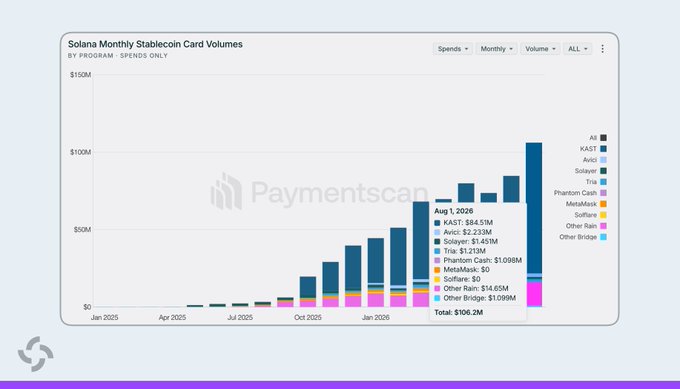
Task: Click the Apr 2025 axis label
Action: point(172,317)
